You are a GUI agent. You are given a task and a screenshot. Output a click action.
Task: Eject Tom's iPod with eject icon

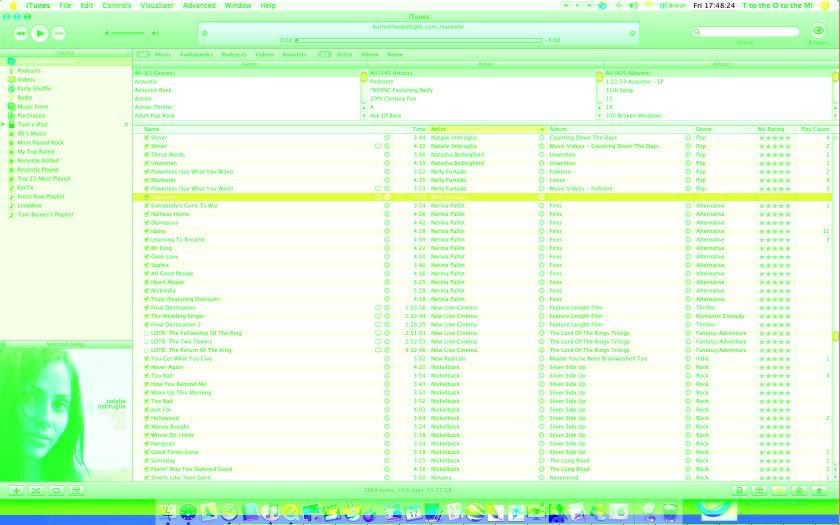coord(126,124)
